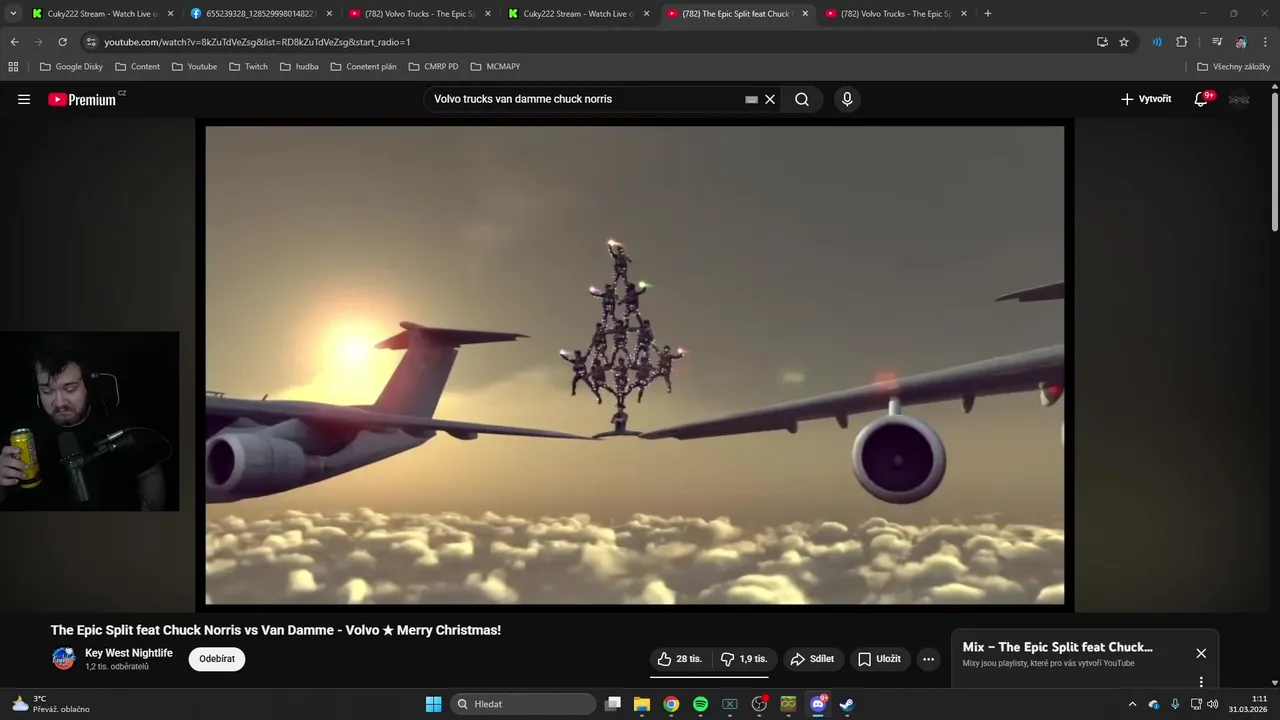
Task: Go back in browser history
Action: [x=14, y=42]
